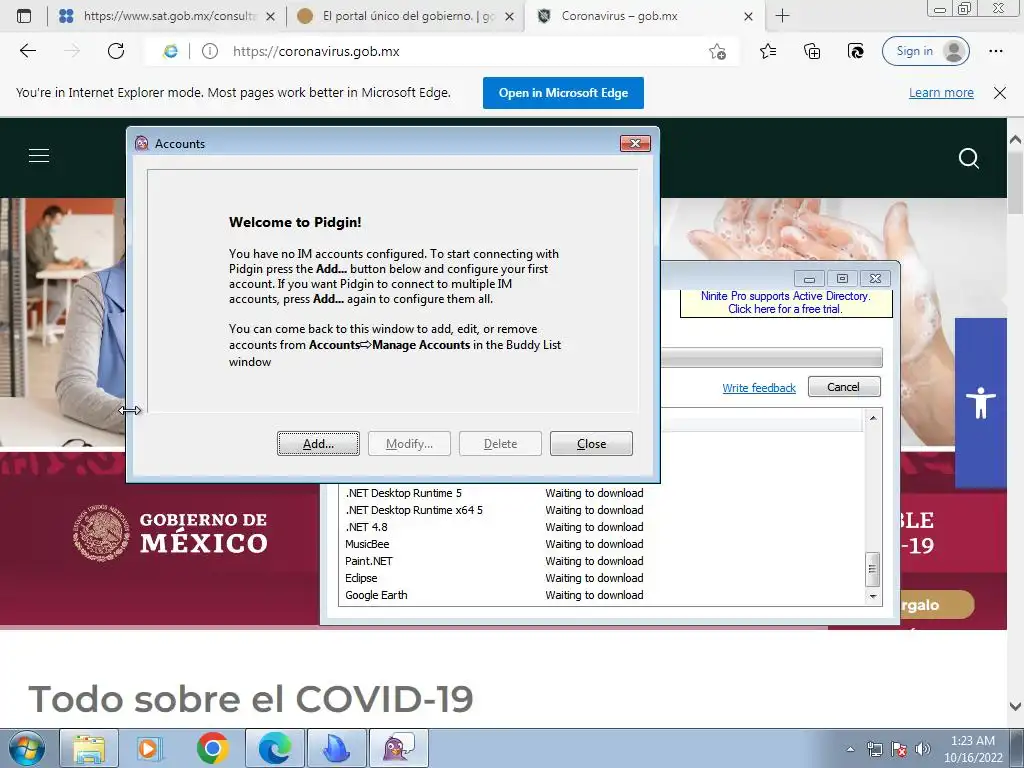Dismiss the Internet Explorer mode banner
1024x768 pixels.
pos(1000,93)
